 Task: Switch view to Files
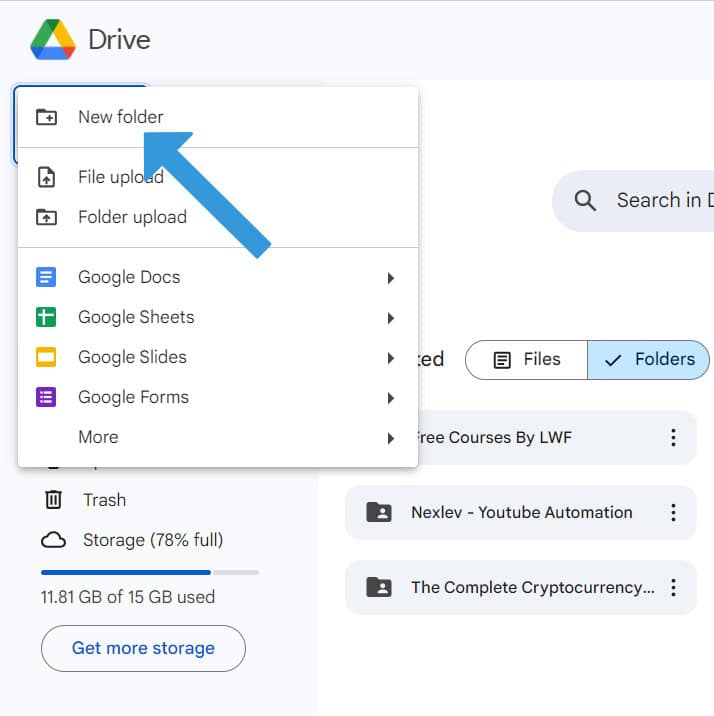click(526, 360)
